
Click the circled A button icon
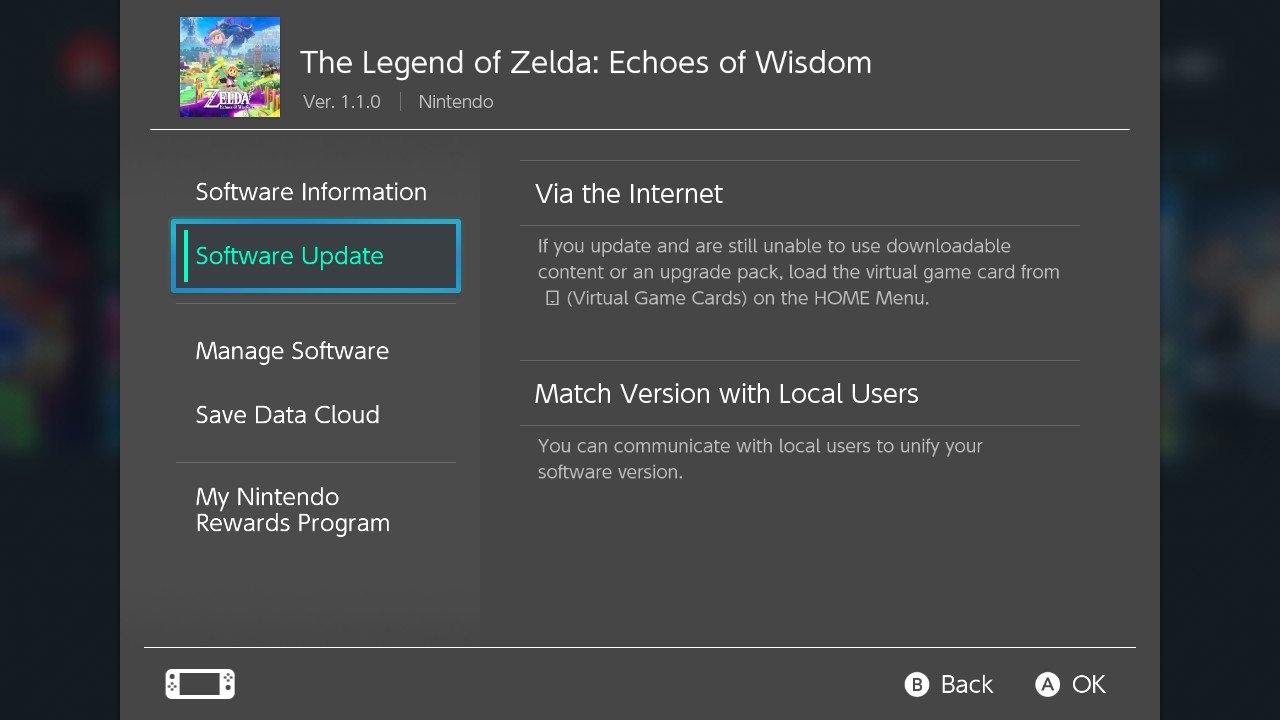click(1047, 684)
